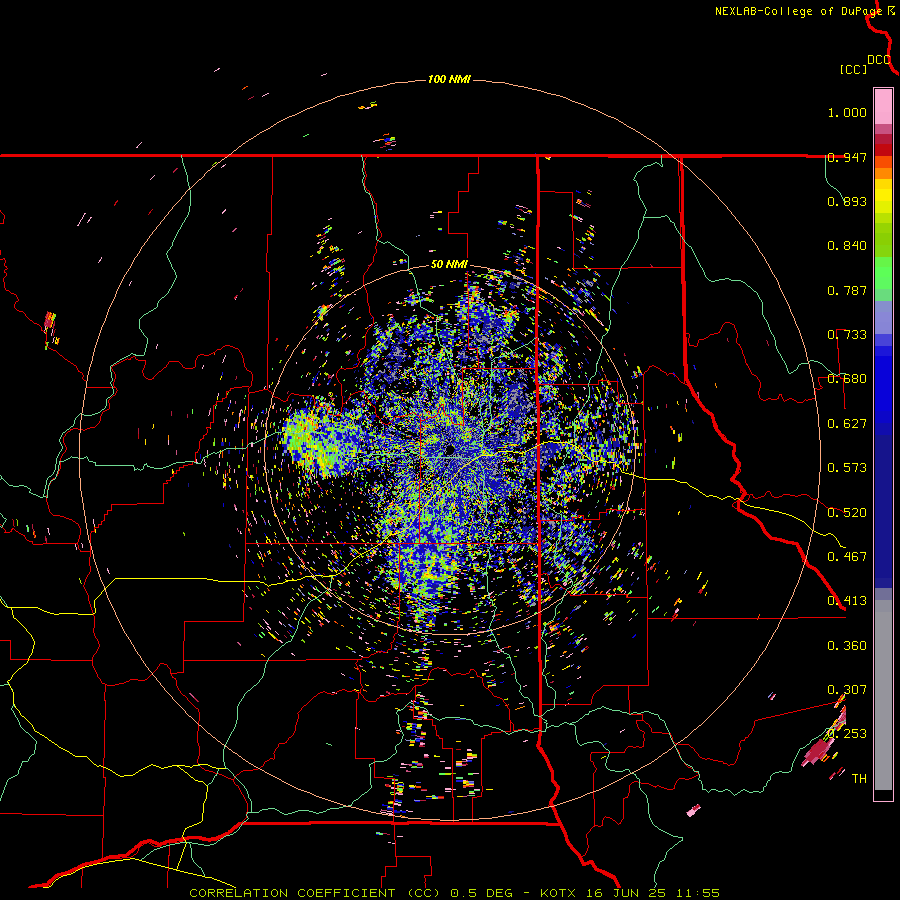Select the 0.467 legend value

click(847, 557)
